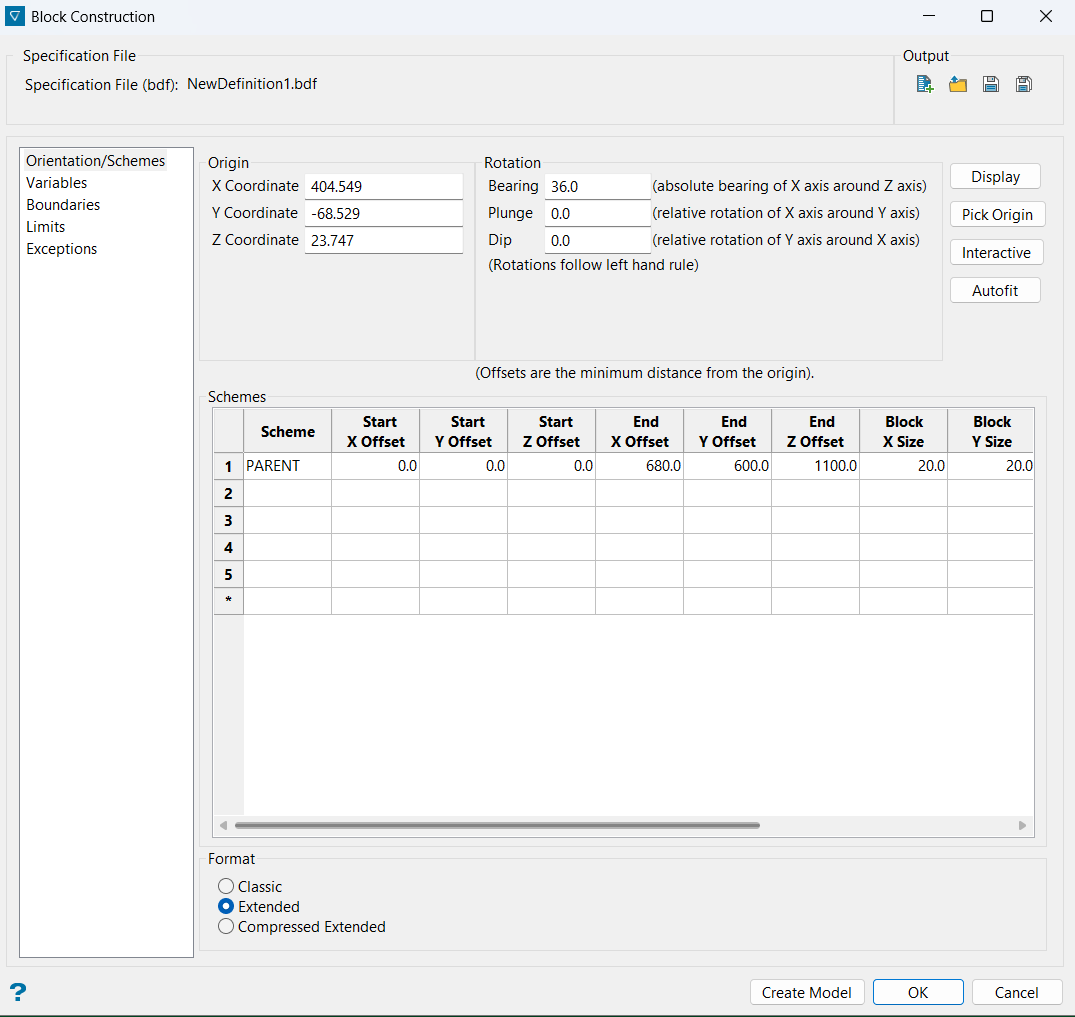The height and width of the screenshot is (1017, 1075).
Task: Click the Block Construction title bar app icon
Action: point(14,16)
